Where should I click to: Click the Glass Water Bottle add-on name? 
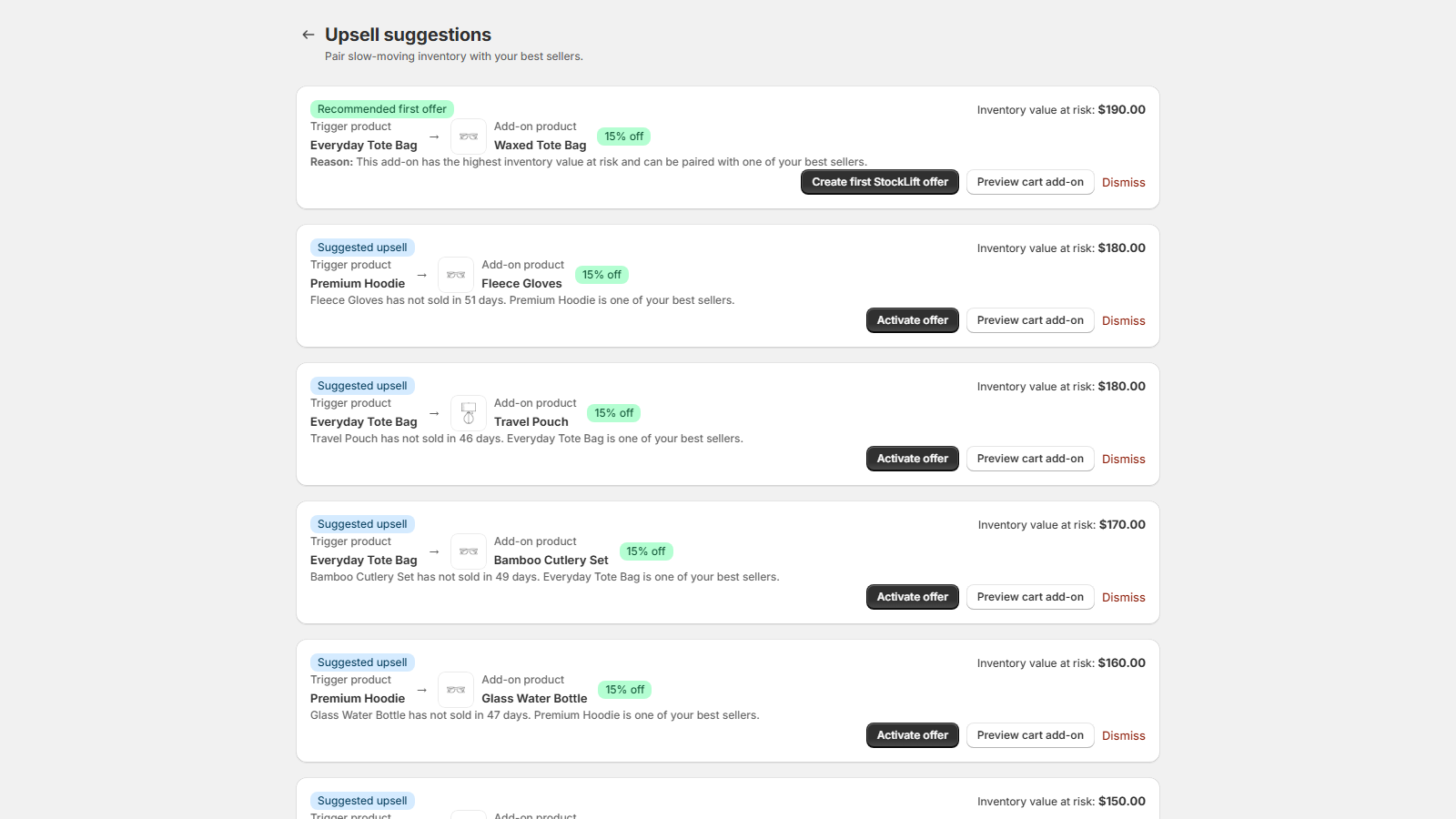[x=534, y=699]
